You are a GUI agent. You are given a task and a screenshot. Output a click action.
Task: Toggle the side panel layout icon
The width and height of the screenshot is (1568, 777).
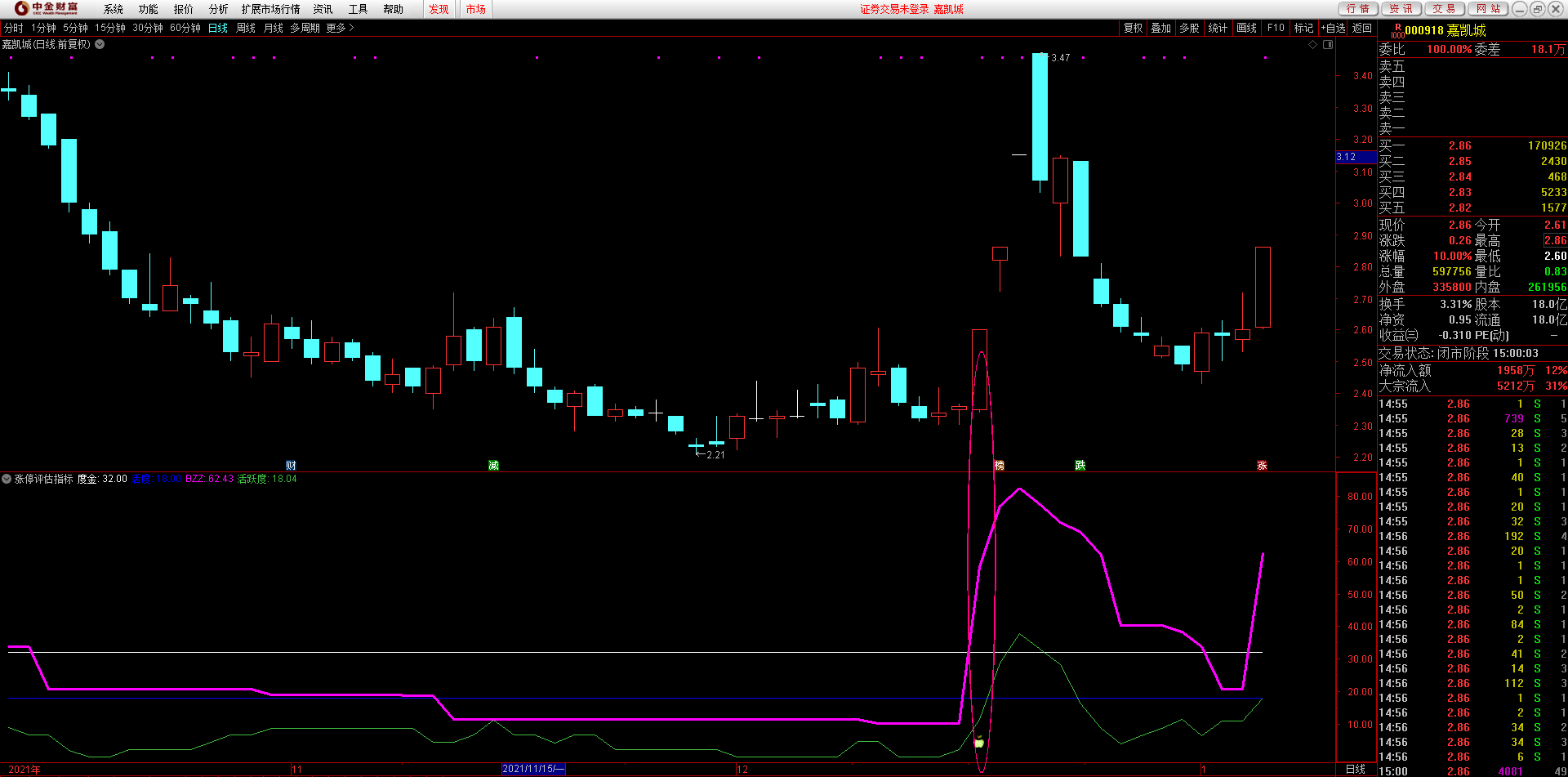[x=1328, y=45]
